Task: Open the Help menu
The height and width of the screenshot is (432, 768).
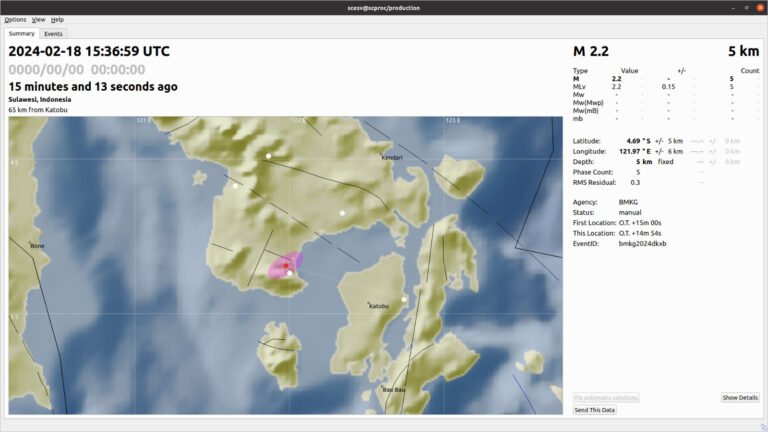Action: pos(57,20)
